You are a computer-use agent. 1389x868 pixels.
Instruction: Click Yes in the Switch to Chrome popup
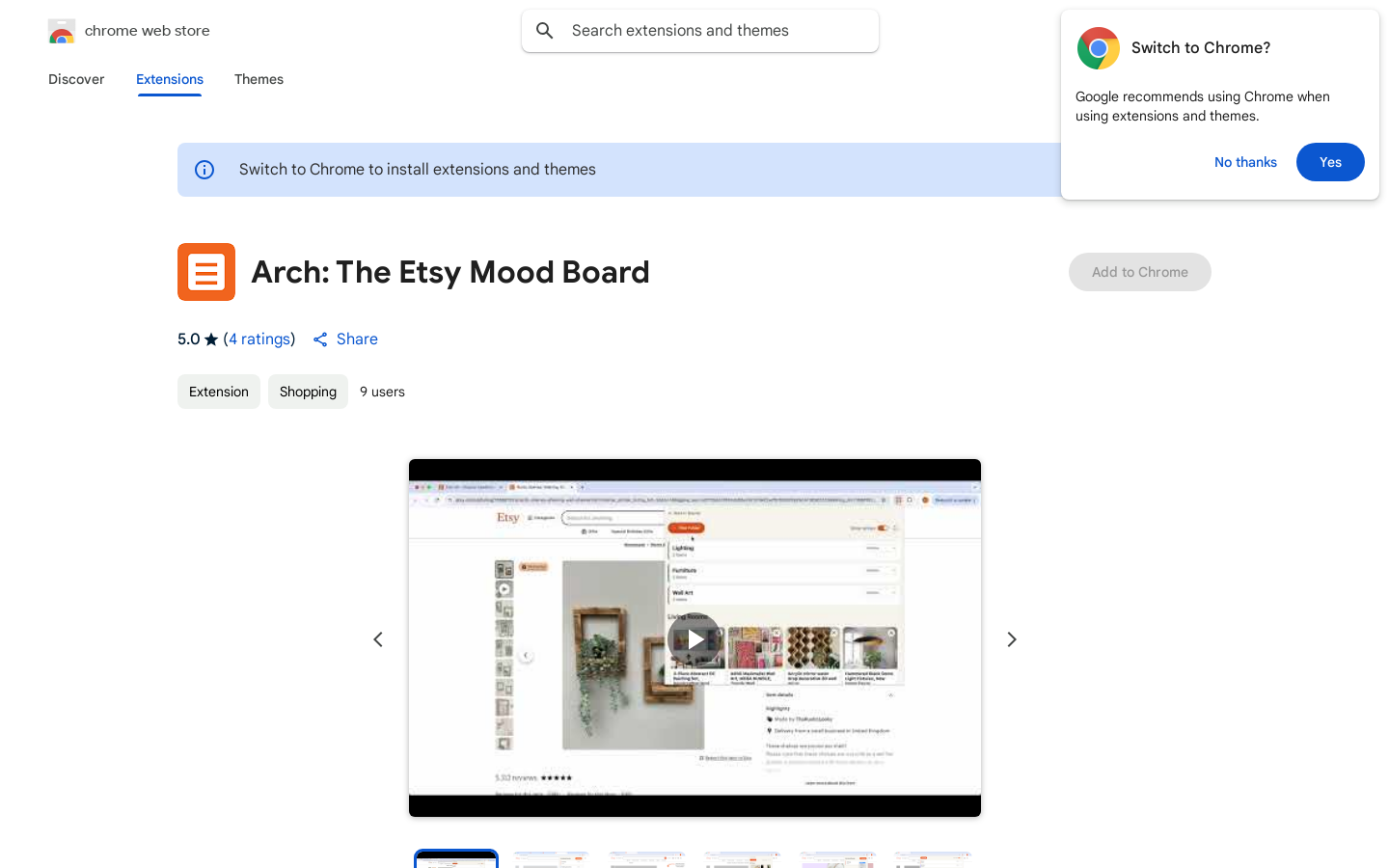[1330, 162]
